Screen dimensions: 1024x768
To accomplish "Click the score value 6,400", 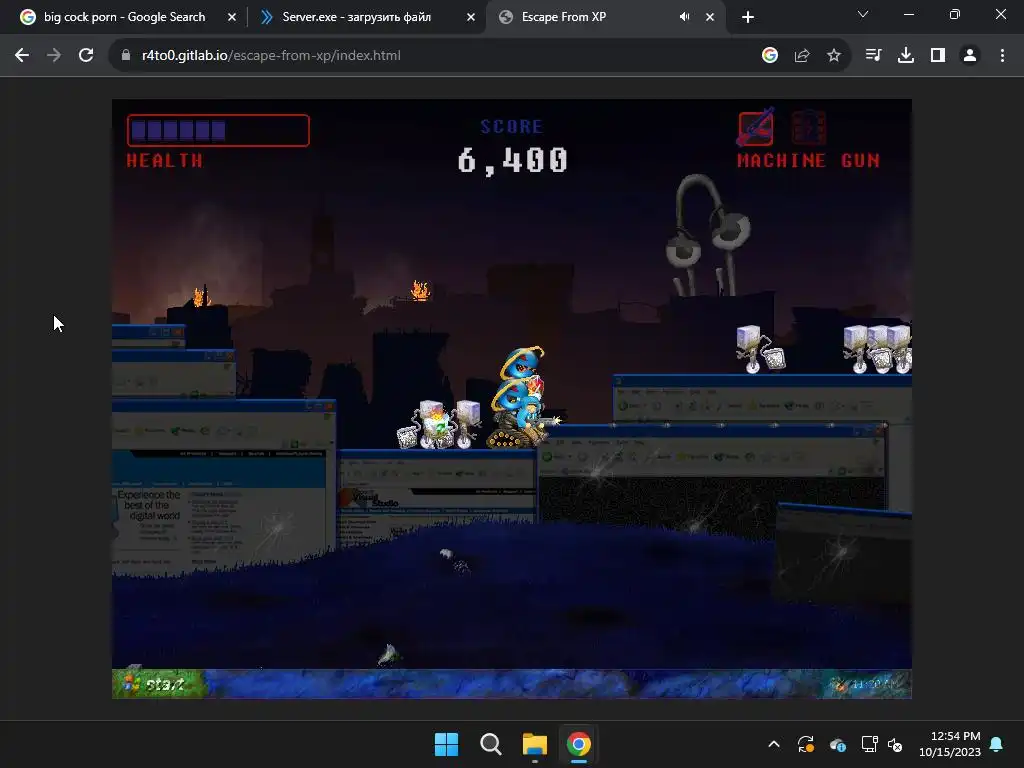I will point(513,161).
